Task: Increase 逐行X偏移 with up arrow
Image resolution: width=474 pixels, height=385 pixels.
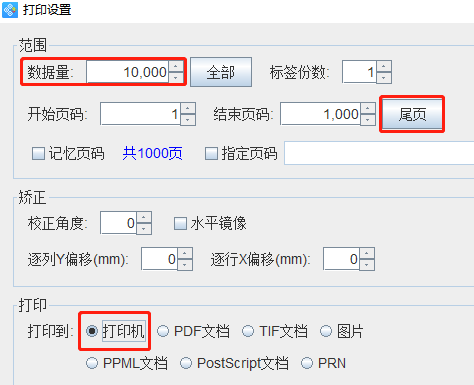Action: (x=367, y=253)
